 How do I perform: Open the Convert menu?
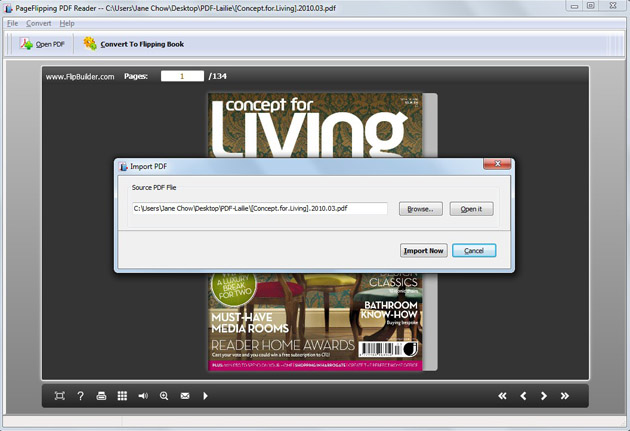click(x=39, y=23)
